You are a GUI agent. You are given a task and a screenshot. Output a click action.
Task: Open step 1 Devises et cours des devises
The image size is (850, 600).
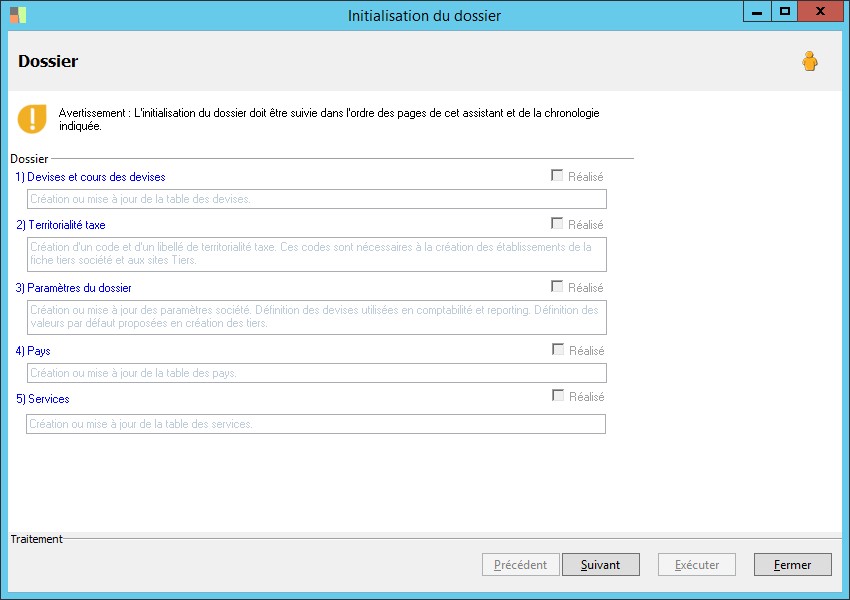tap(91, 177)
